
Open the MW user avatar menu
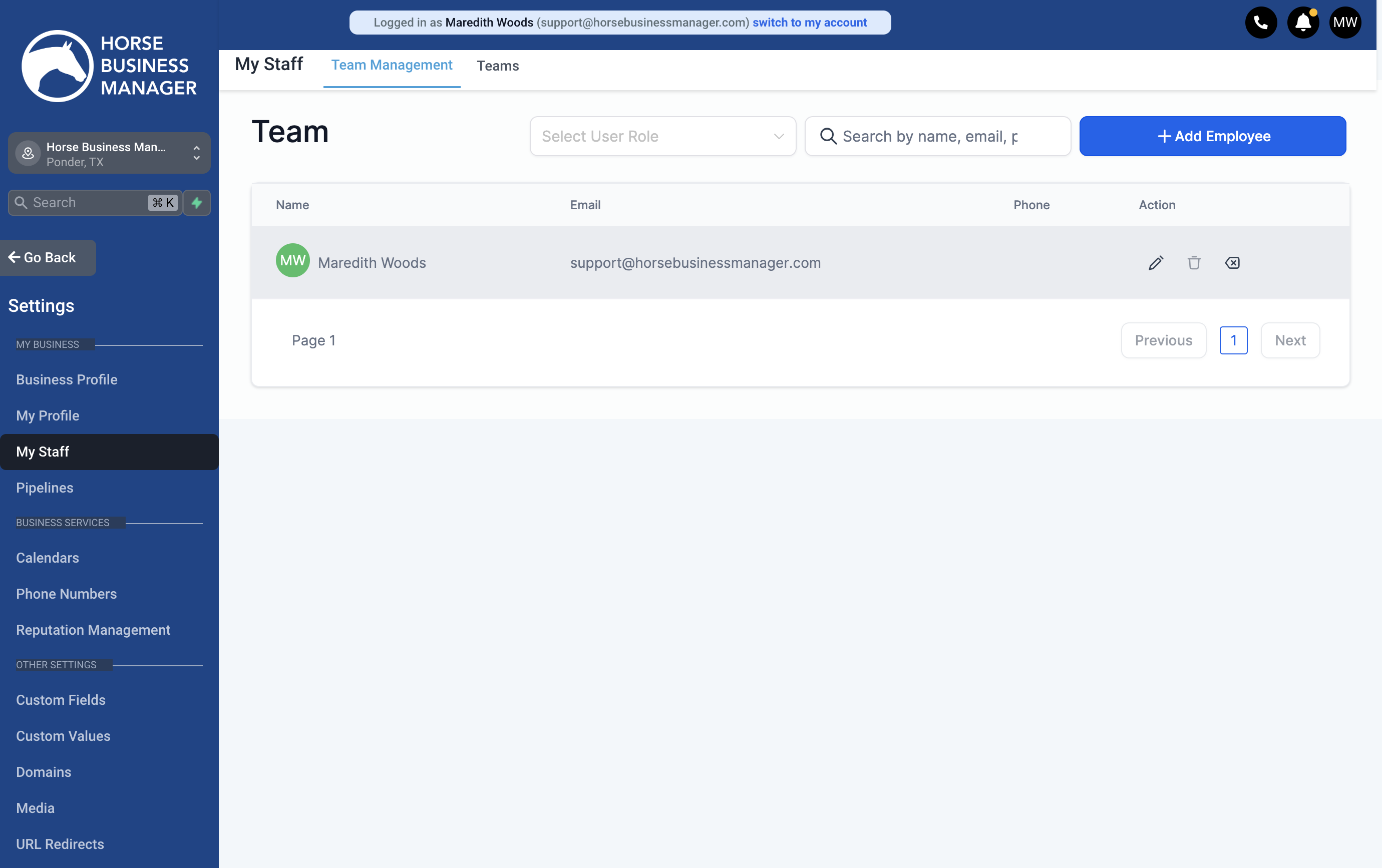pos(1344,23)
